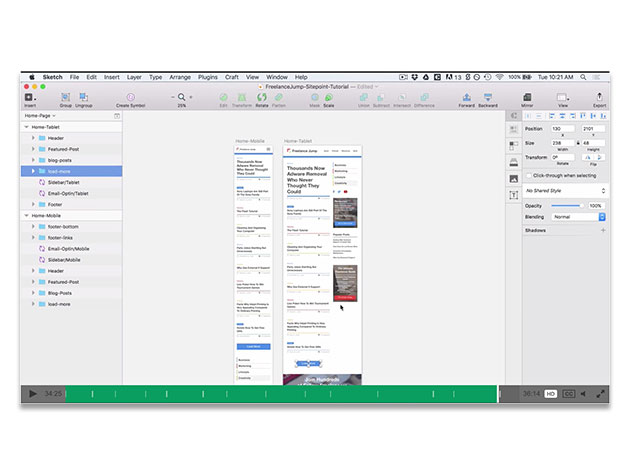
Task: Click the Dropbox menu bar icon
Action: [x=415, y=77]
